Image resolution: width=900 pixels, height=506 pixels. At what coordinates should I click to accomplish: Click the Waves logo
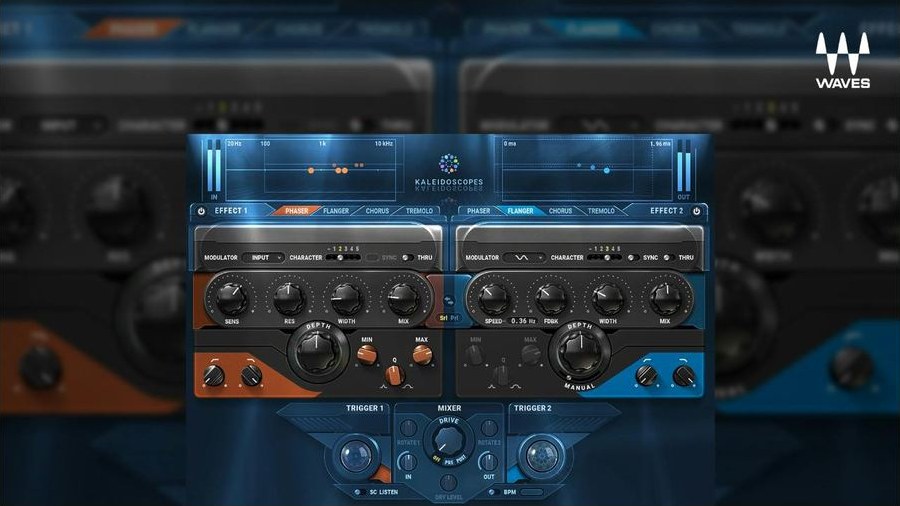(x=843, y=60)
